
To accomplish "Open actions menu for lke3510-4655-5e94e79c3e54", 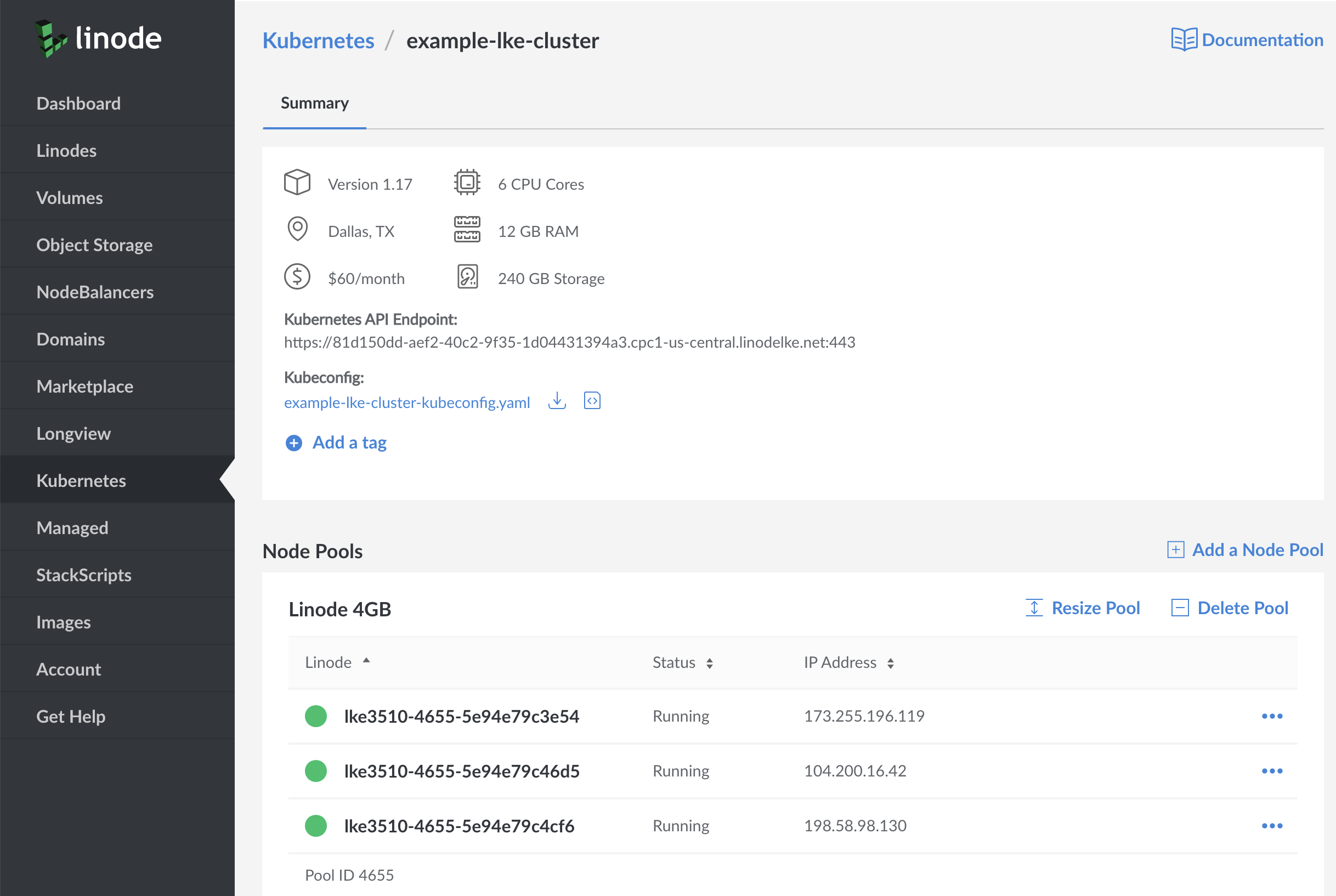I will 1272,716.
